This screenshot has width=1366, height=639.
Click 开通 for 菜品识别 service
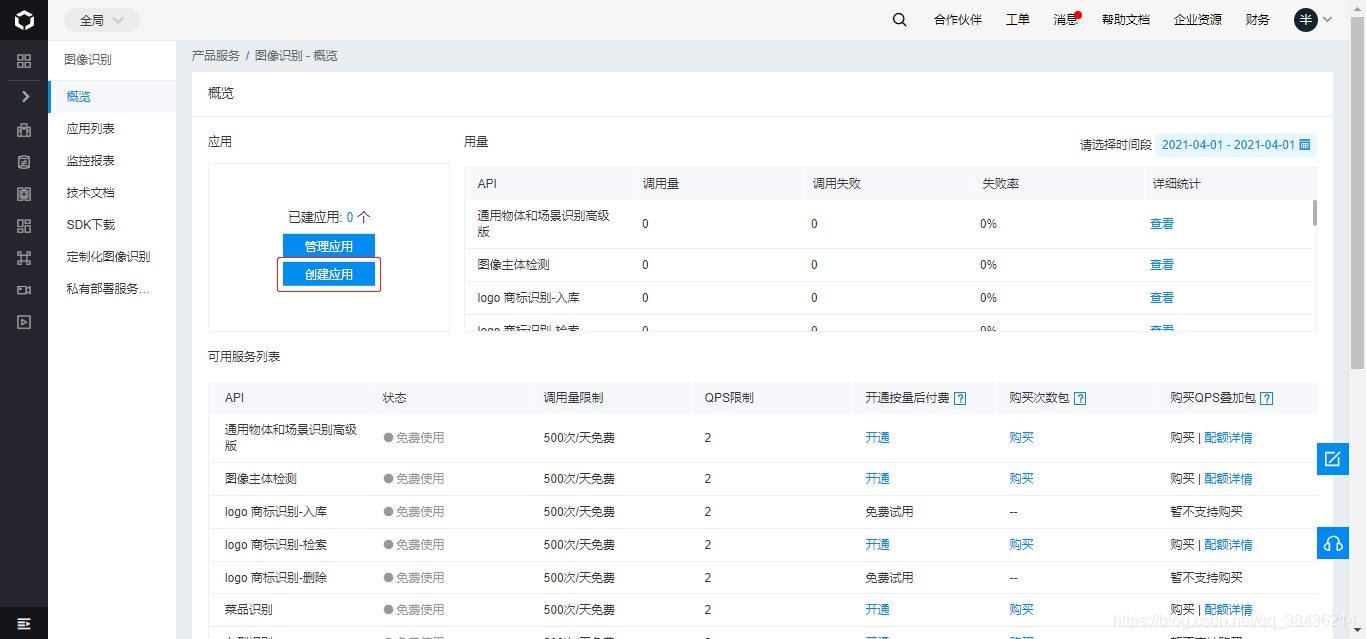click(877, 610)
